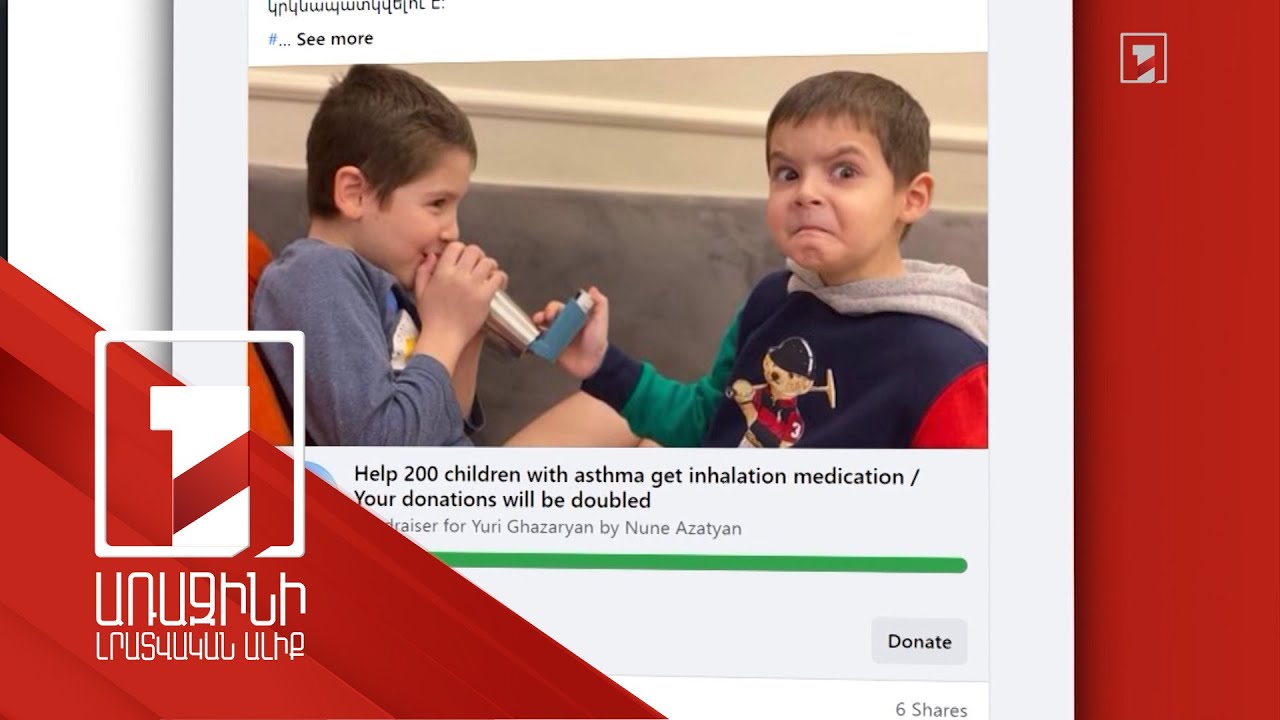Image resolution: width=1280 pixels, height=720 pixels.
Task: Click the channel logo in top-right corner
Action: tap(1143, 58)
